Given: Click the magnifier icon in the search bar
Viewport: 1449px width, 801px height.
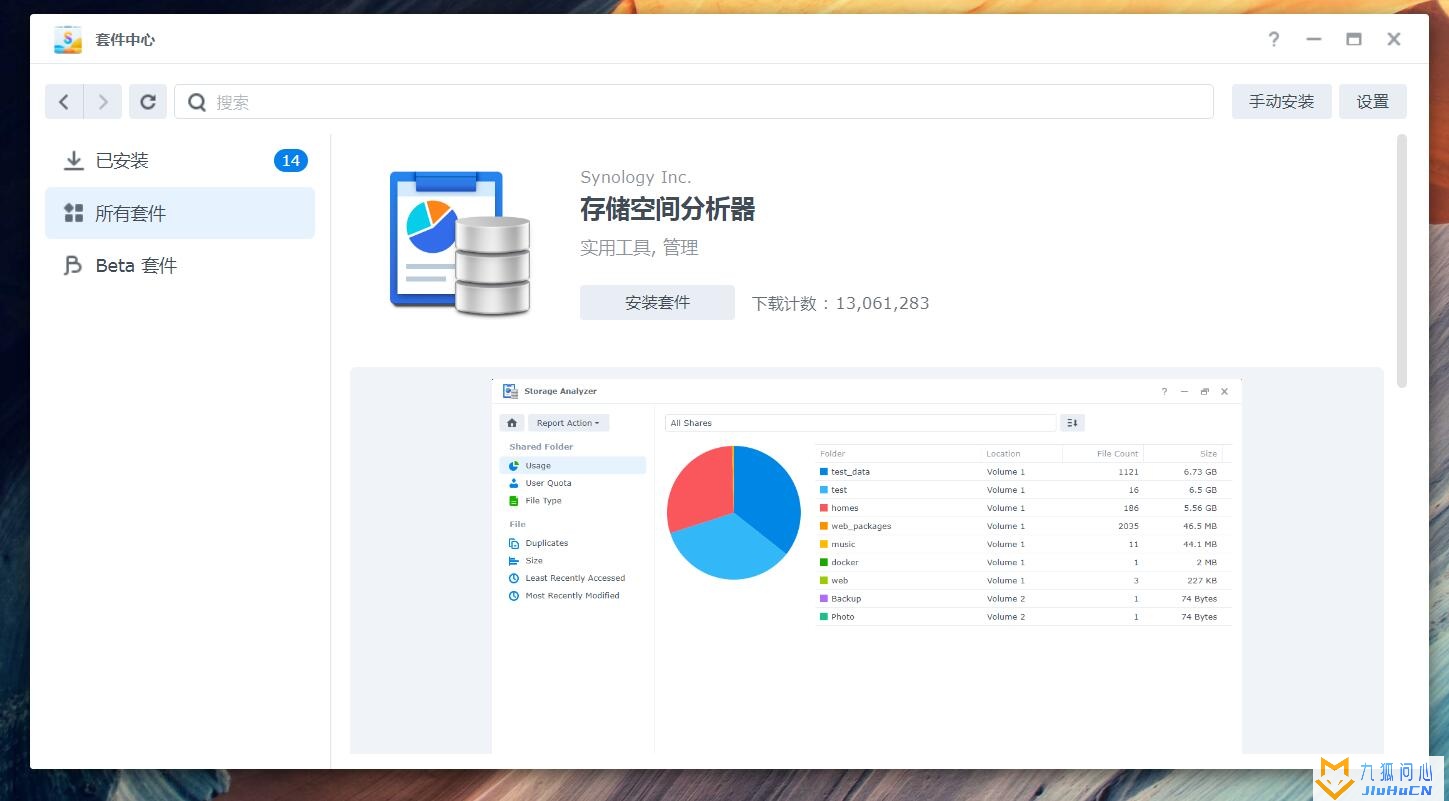Looking at the screenshot, I should [x=197, y=102].
